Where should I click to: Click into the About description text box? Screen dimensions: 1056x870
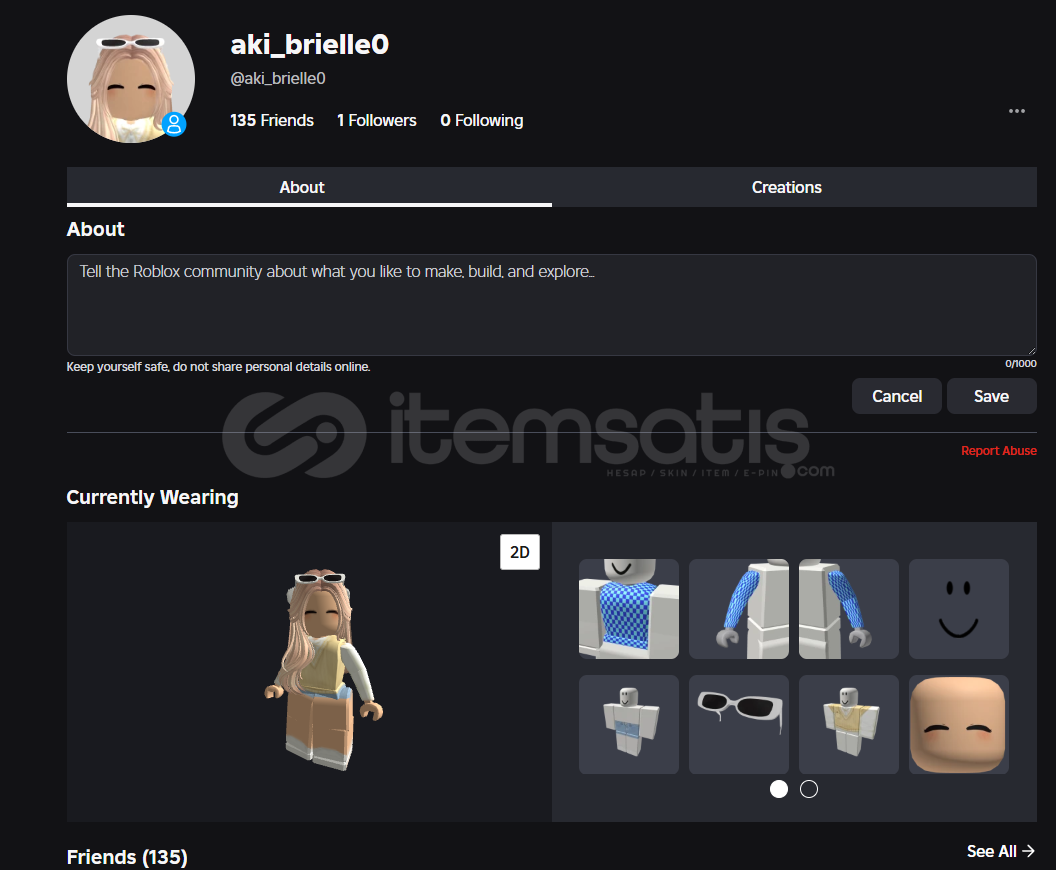550,305
